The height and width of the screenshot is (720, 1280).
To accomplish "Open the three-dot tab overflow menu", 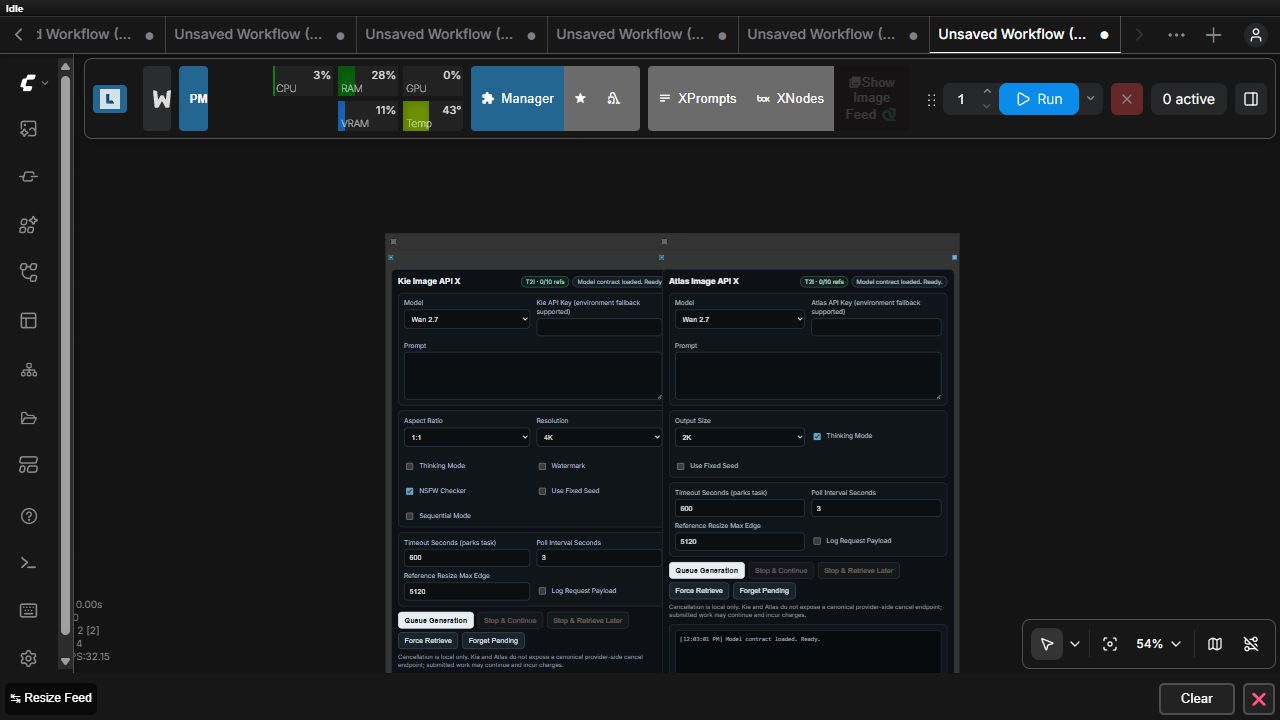I will (1176, 35).
